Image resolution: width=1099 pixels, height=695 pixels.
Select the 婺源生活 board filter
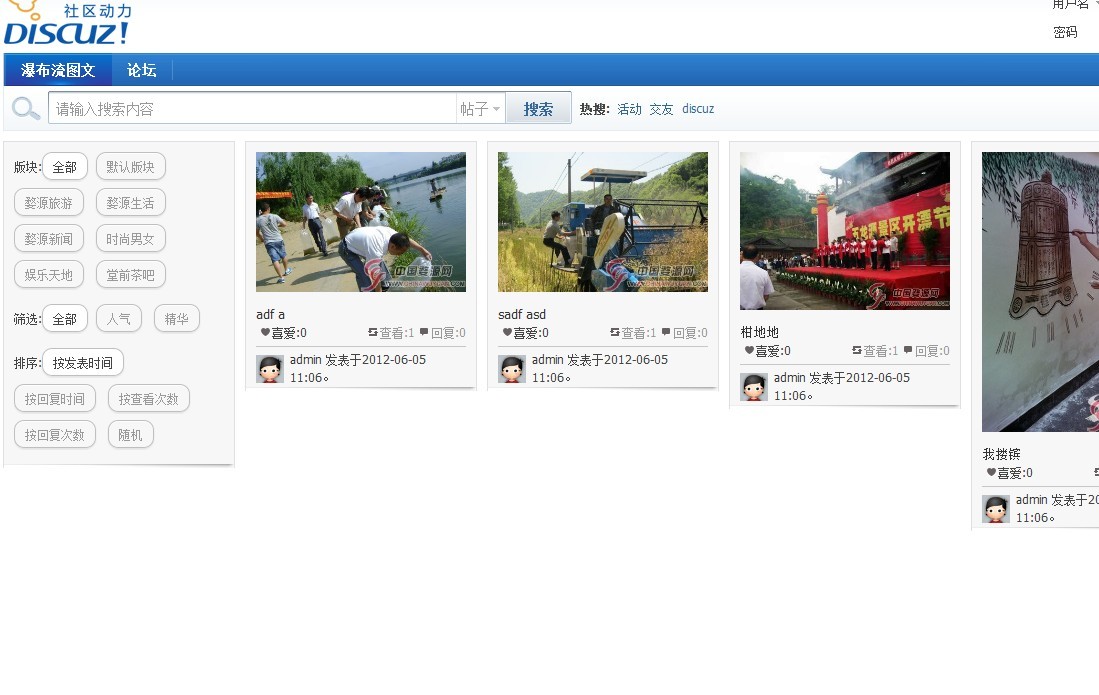(x=130, y=202)
